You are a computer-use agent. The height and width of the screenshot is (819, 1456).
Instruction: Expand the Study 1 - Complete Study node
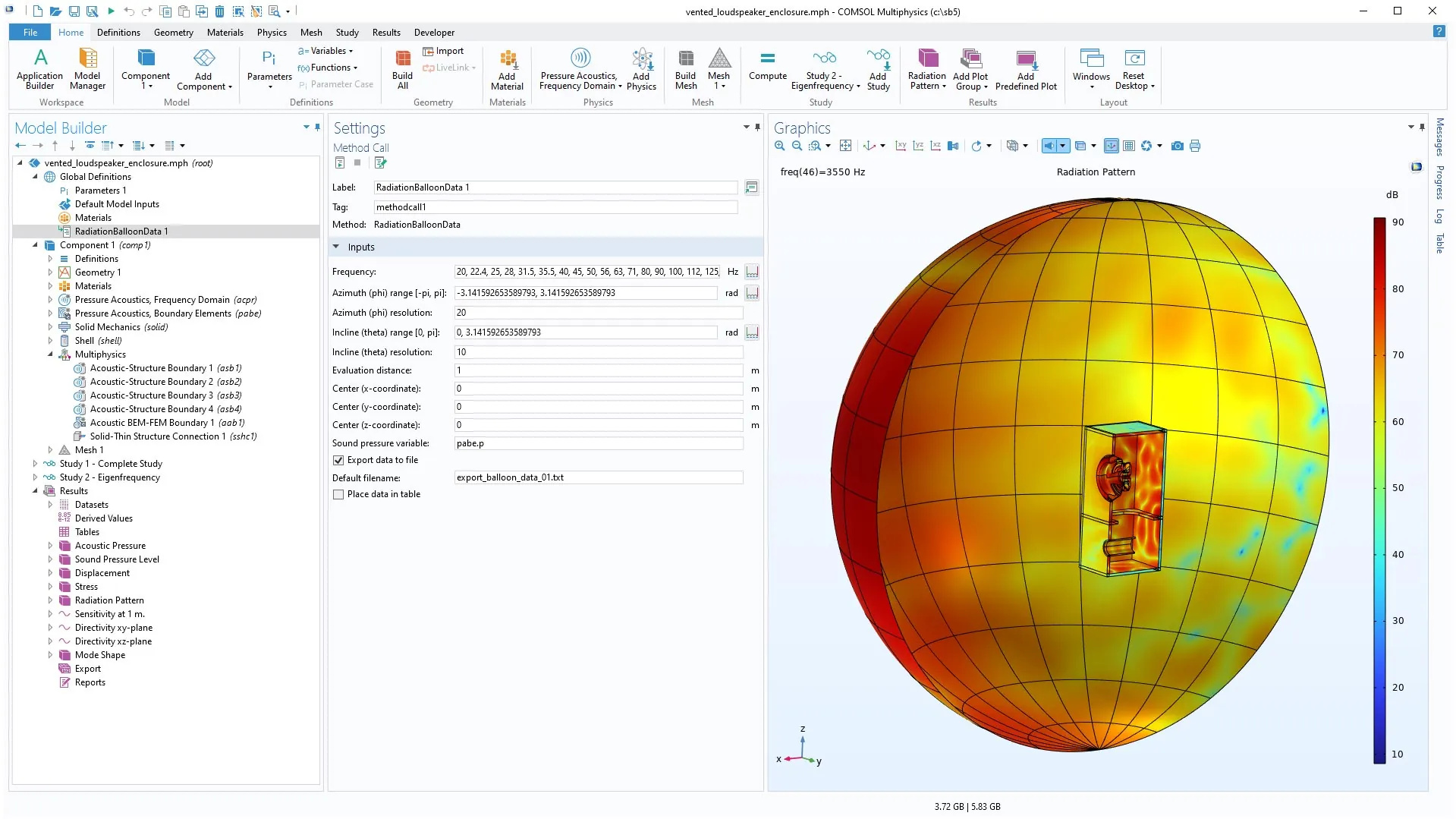(x=35, y=464)
